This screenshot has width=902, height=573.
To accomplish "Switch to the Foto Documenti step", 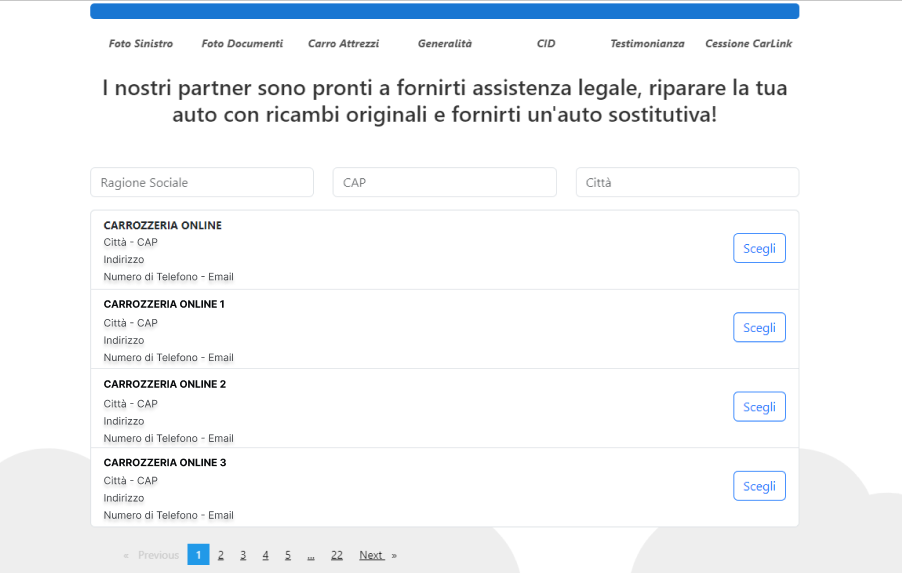I will 242,44.
